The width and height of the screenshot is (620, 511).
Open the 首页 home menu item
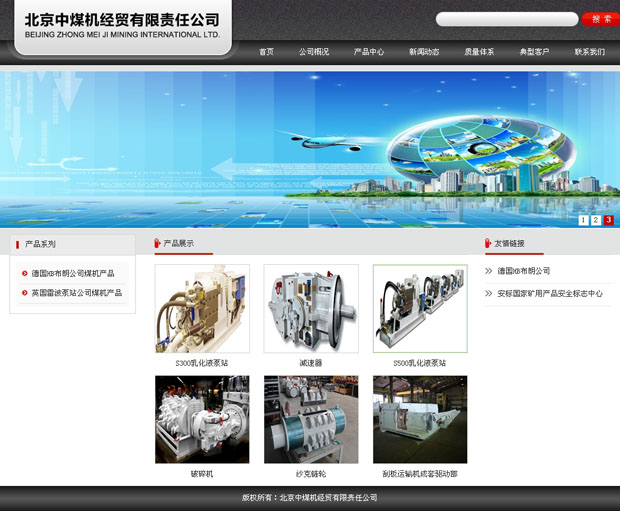(x=266, y=52)
